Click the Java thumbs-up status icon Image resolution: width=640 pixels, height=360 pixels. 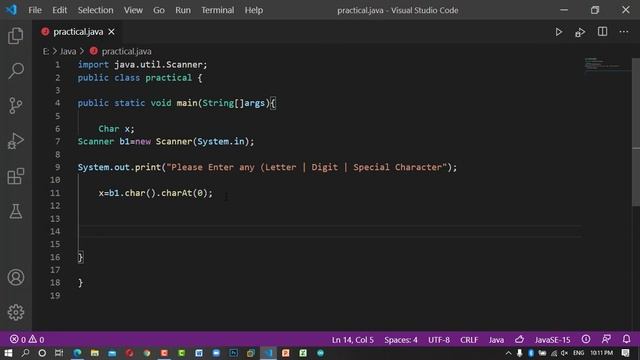tap(519, 339)
